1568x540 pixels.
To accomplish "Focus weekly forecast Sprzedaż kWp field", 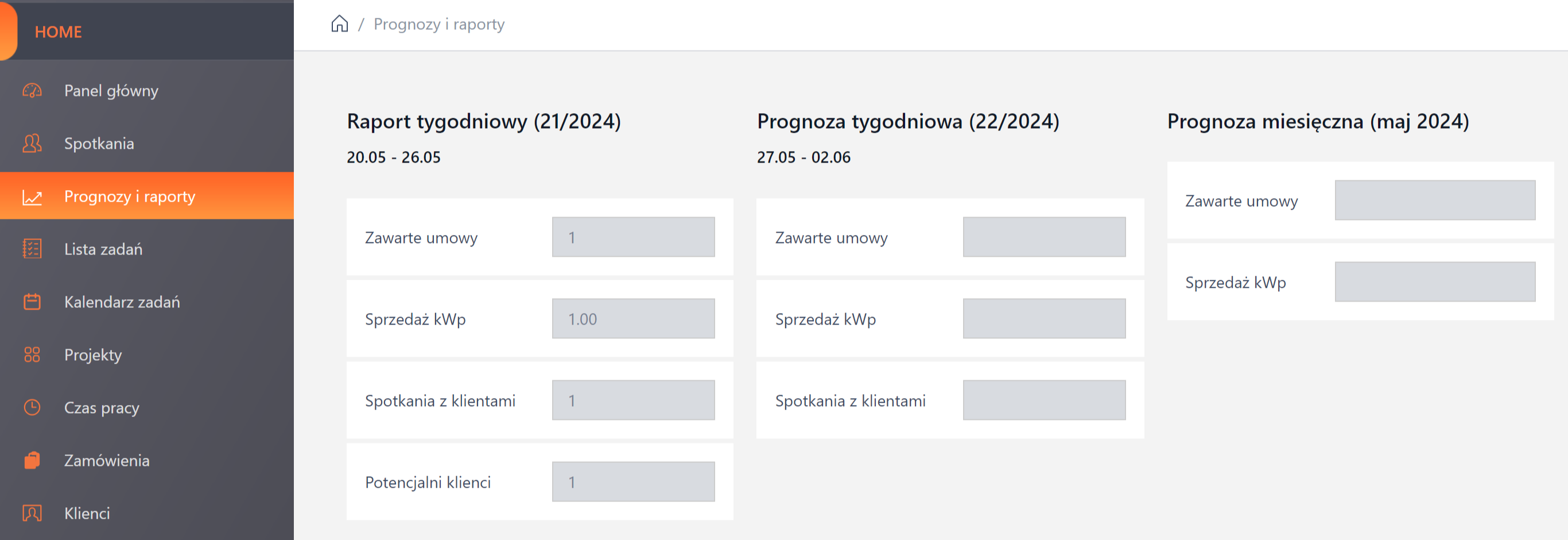I will coord(1044,319).
